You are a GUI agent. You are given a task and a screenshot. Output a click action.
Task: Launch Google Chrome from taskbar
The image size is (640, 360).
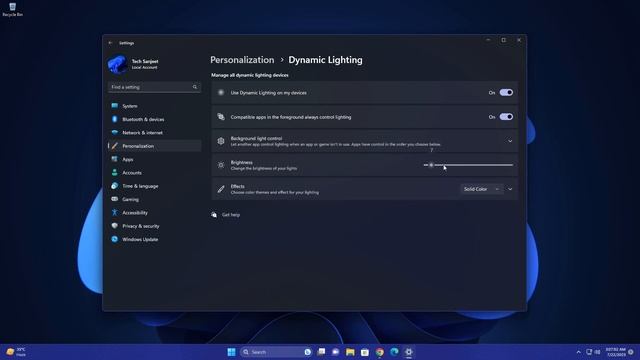pos(380,352)
